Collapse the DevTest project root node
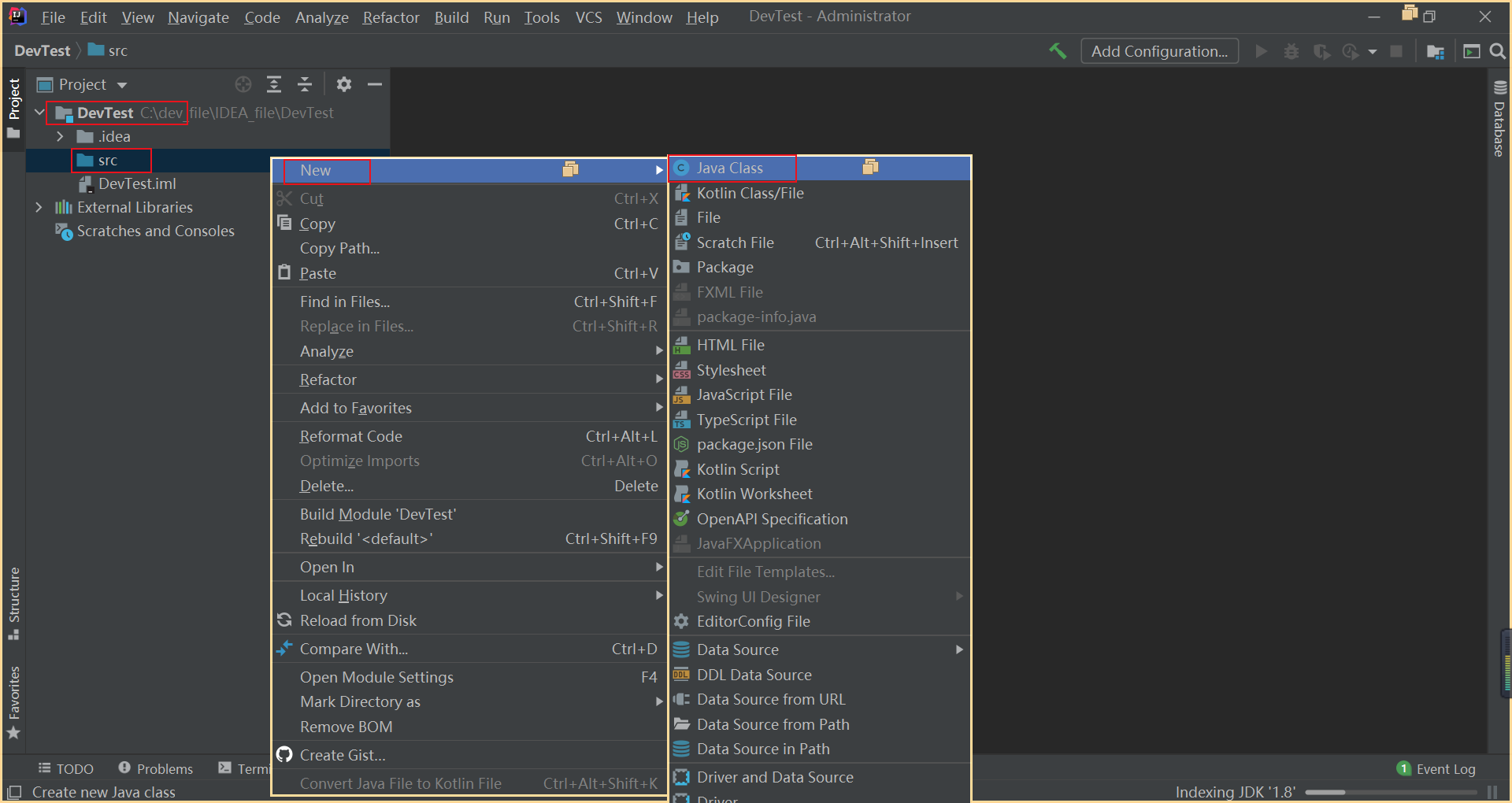The width and height of the screenshot is (1512, 803). pyautogui.click(x=39, y=113)
